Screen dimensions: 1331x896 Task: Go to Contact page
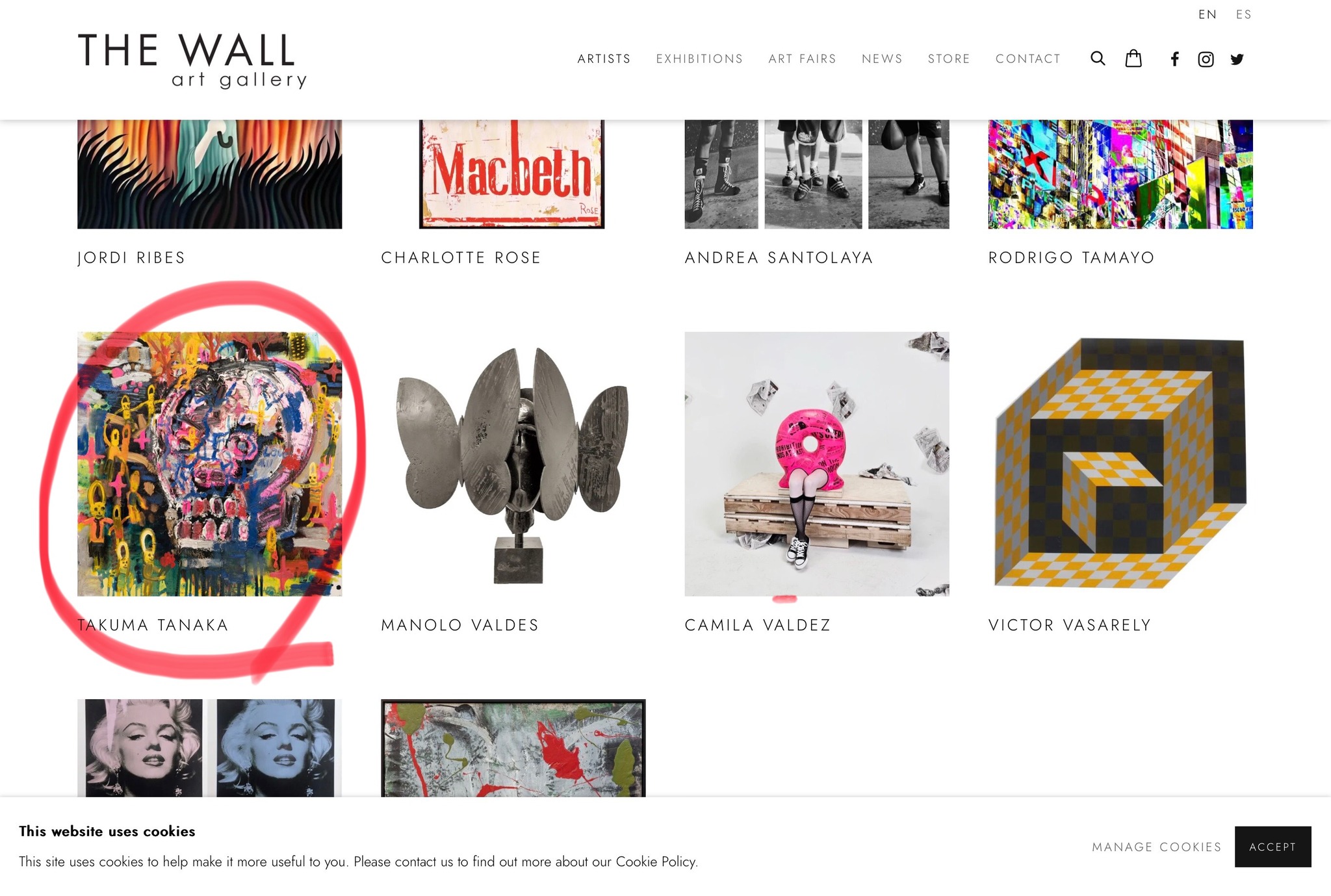click(1027, 58)
